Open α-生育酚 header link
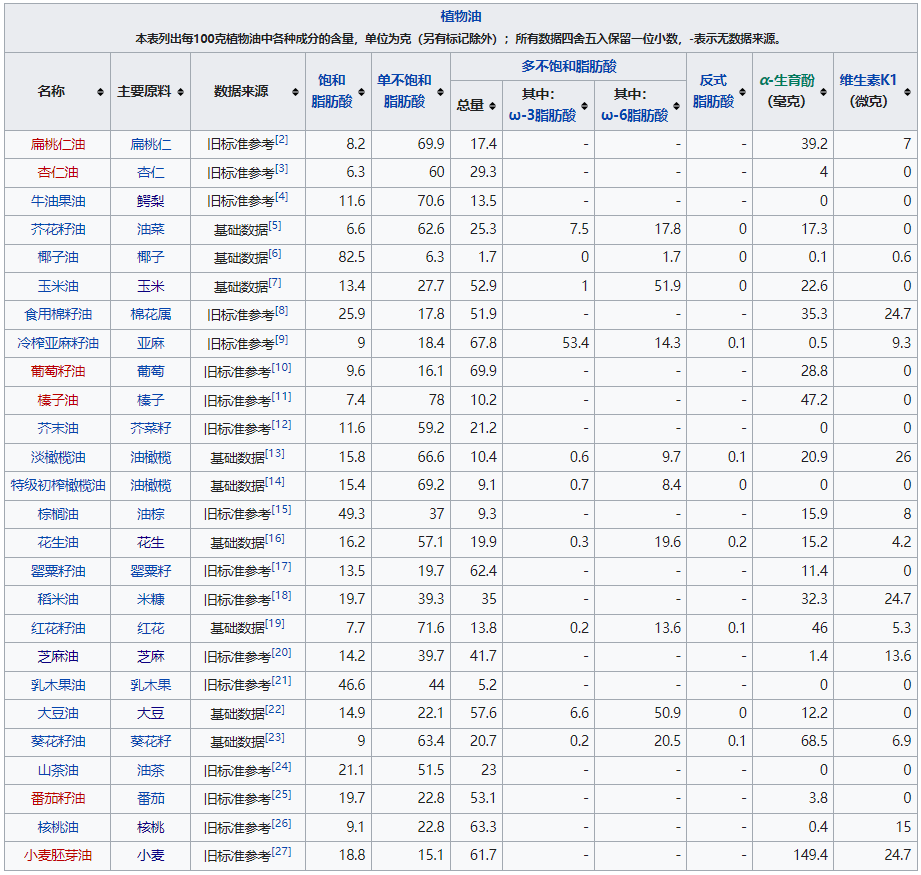The width and height of the screenshot is (921, 875). coord(787,80)
